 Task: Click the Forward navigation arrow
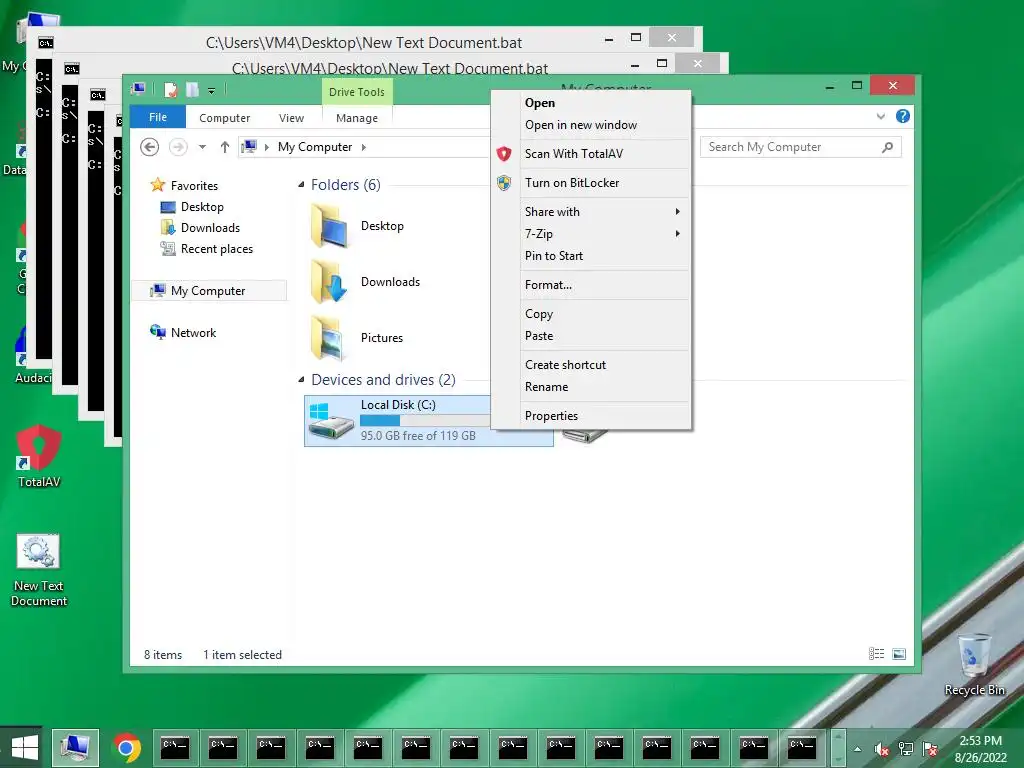click(178, 147)
